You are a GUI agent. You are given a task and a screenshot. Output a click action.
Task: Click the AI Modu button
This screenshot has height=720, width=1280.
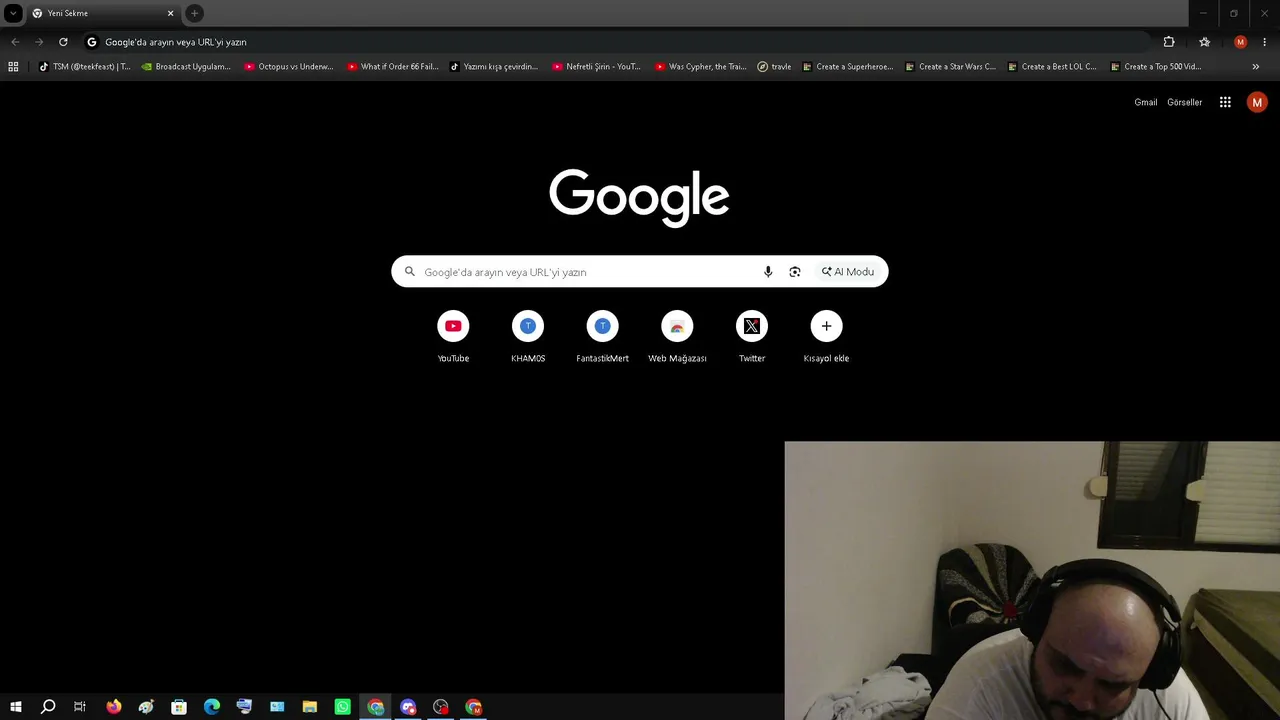(848, 272)
